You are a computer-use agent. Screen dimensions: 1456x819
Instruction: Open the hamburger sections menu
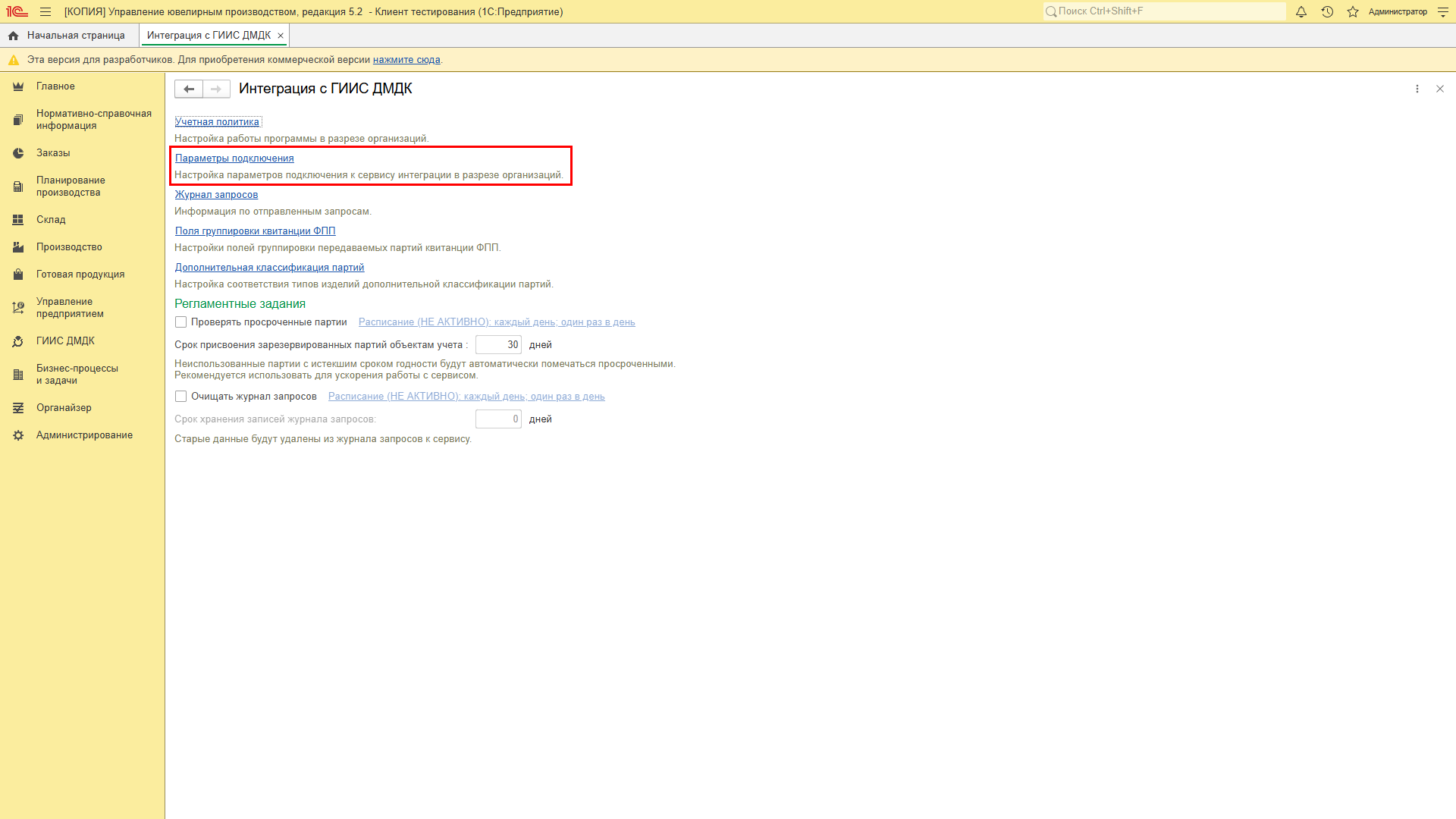point(45,11)
